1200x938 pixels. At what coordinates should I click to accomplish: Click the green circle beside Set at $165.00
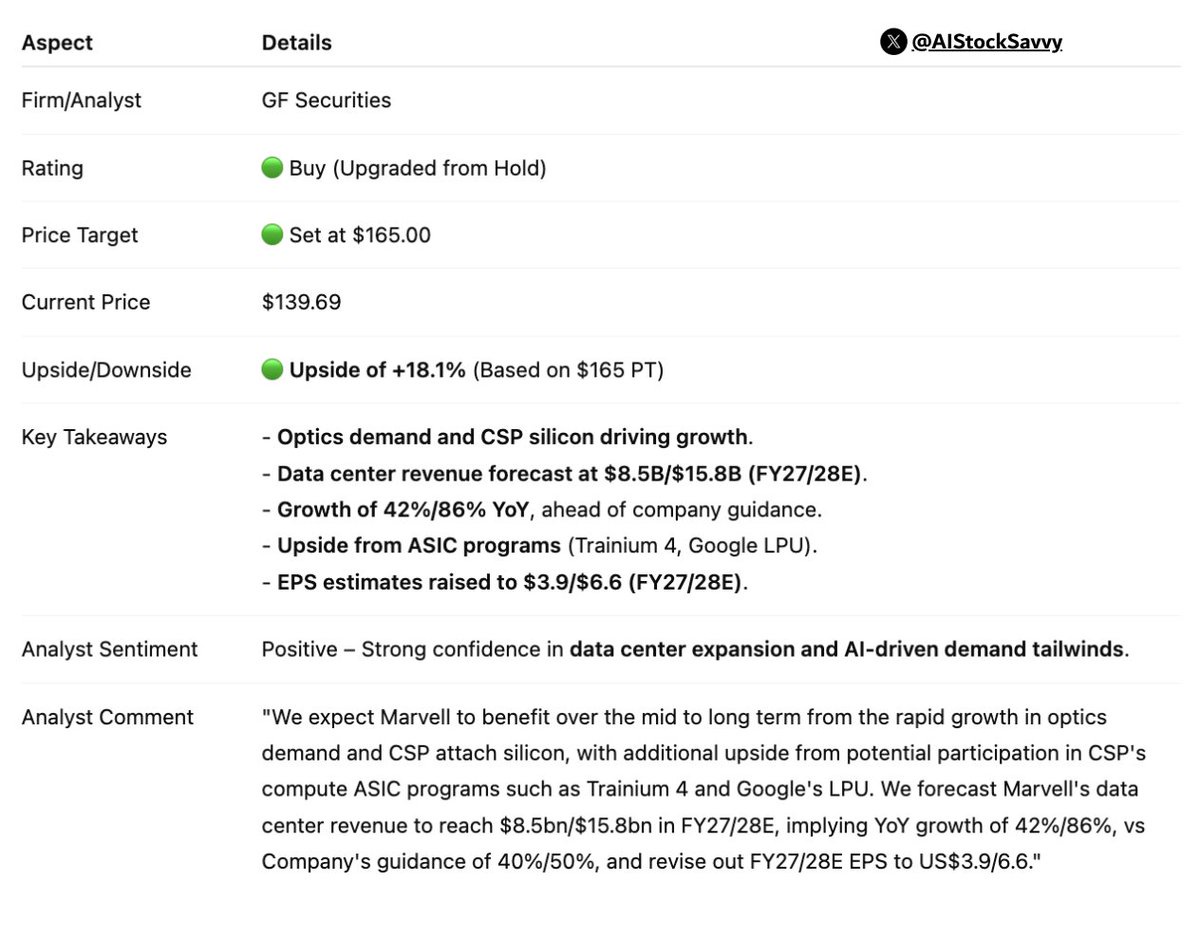pos(272,235)
